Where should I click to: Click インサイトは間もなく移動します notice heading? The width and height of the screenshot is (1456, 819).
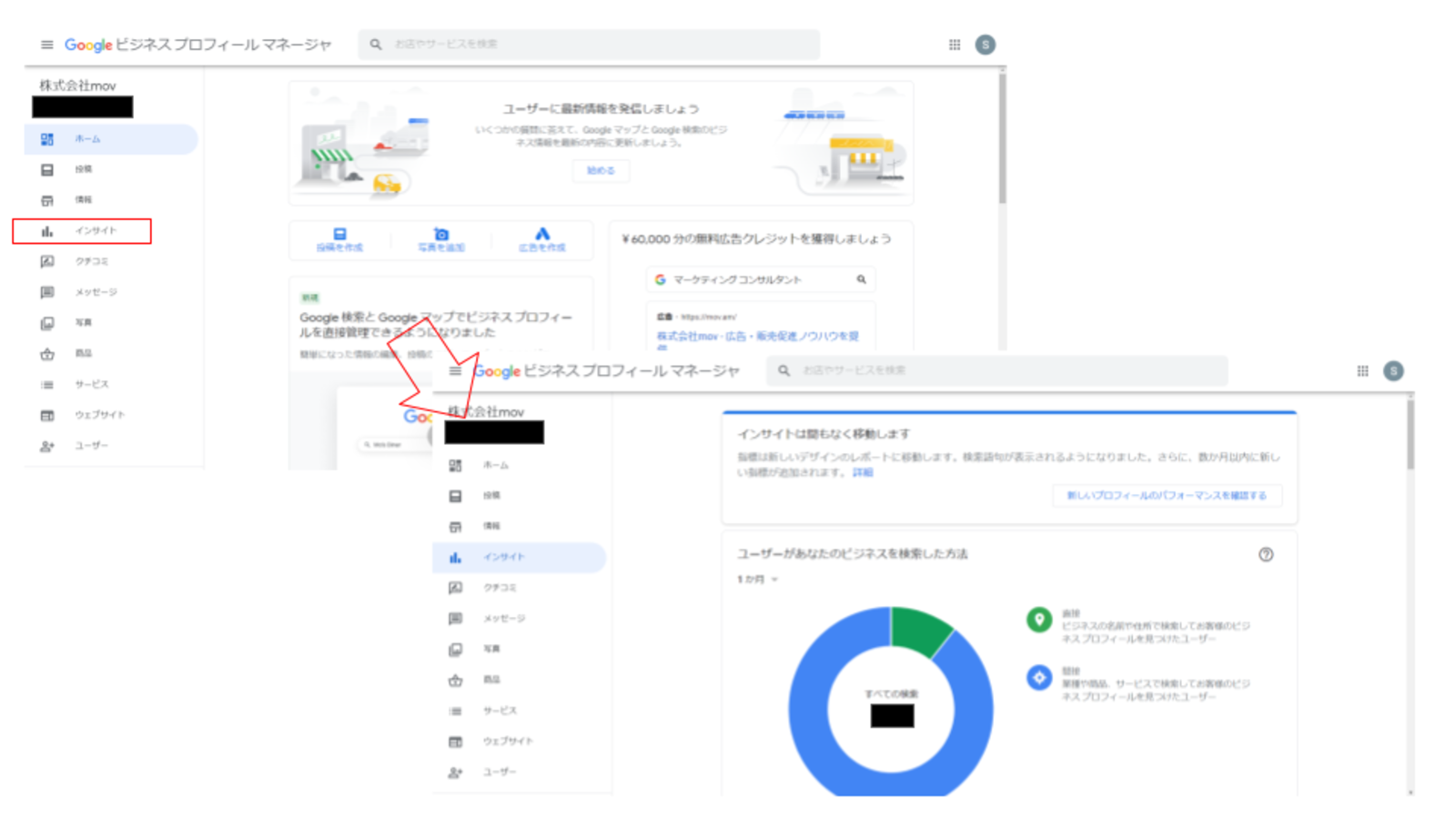[824, 434]
